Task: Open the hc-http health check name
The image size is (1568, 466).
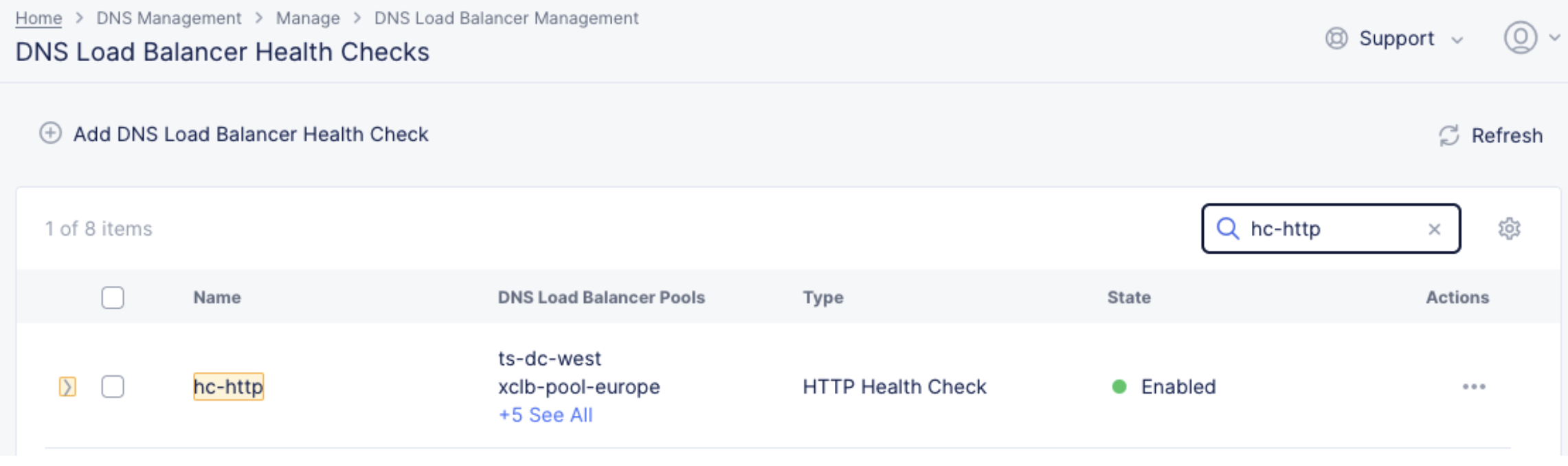Action: [x=228, y=387]
